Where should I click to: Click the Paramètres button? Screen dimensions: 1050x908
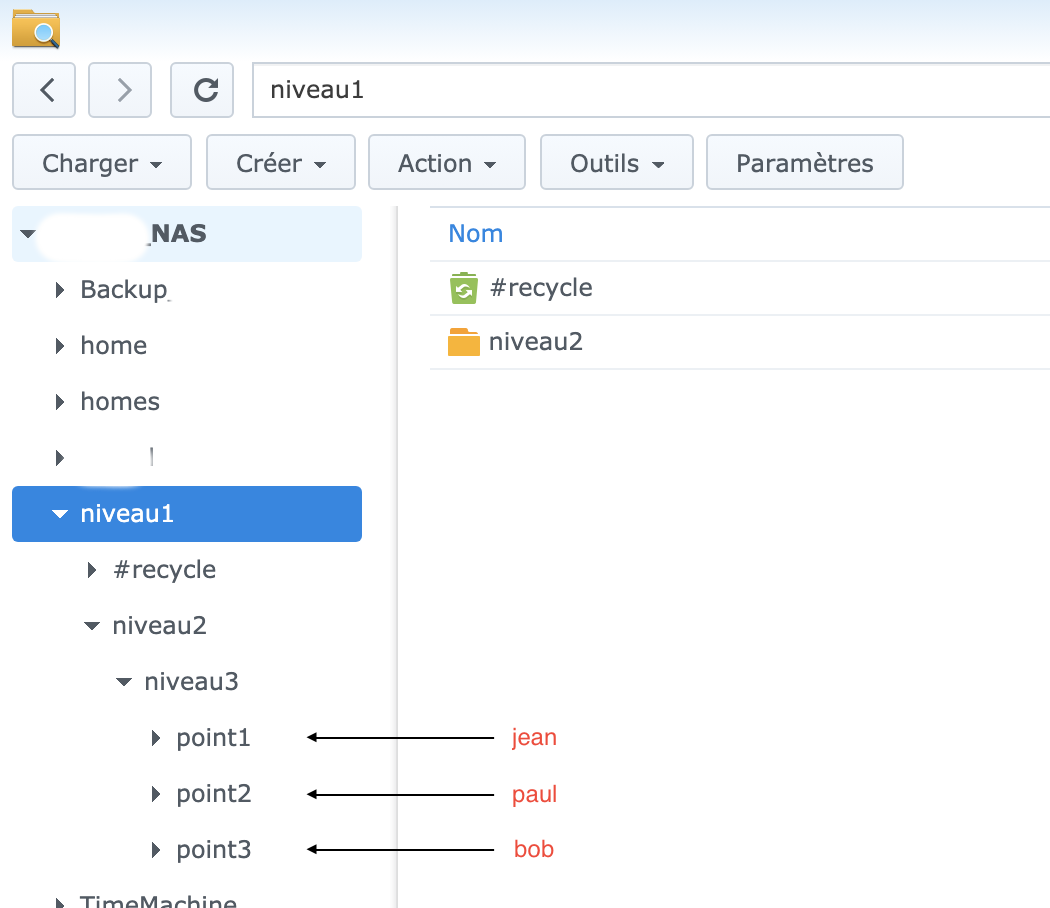804,163
